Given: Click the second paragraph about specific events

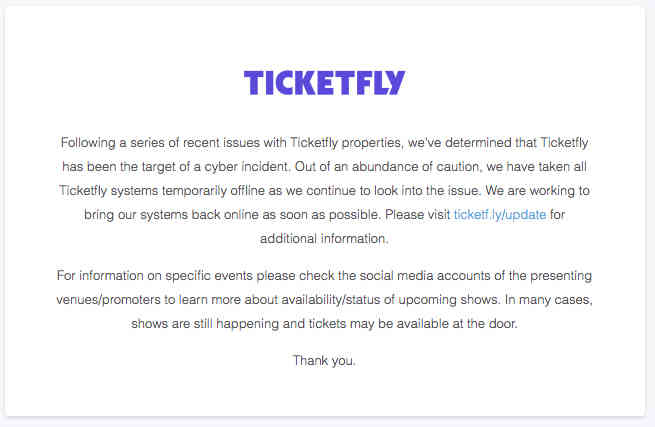Looking at the screenshot, I should [x=324, y=299].
